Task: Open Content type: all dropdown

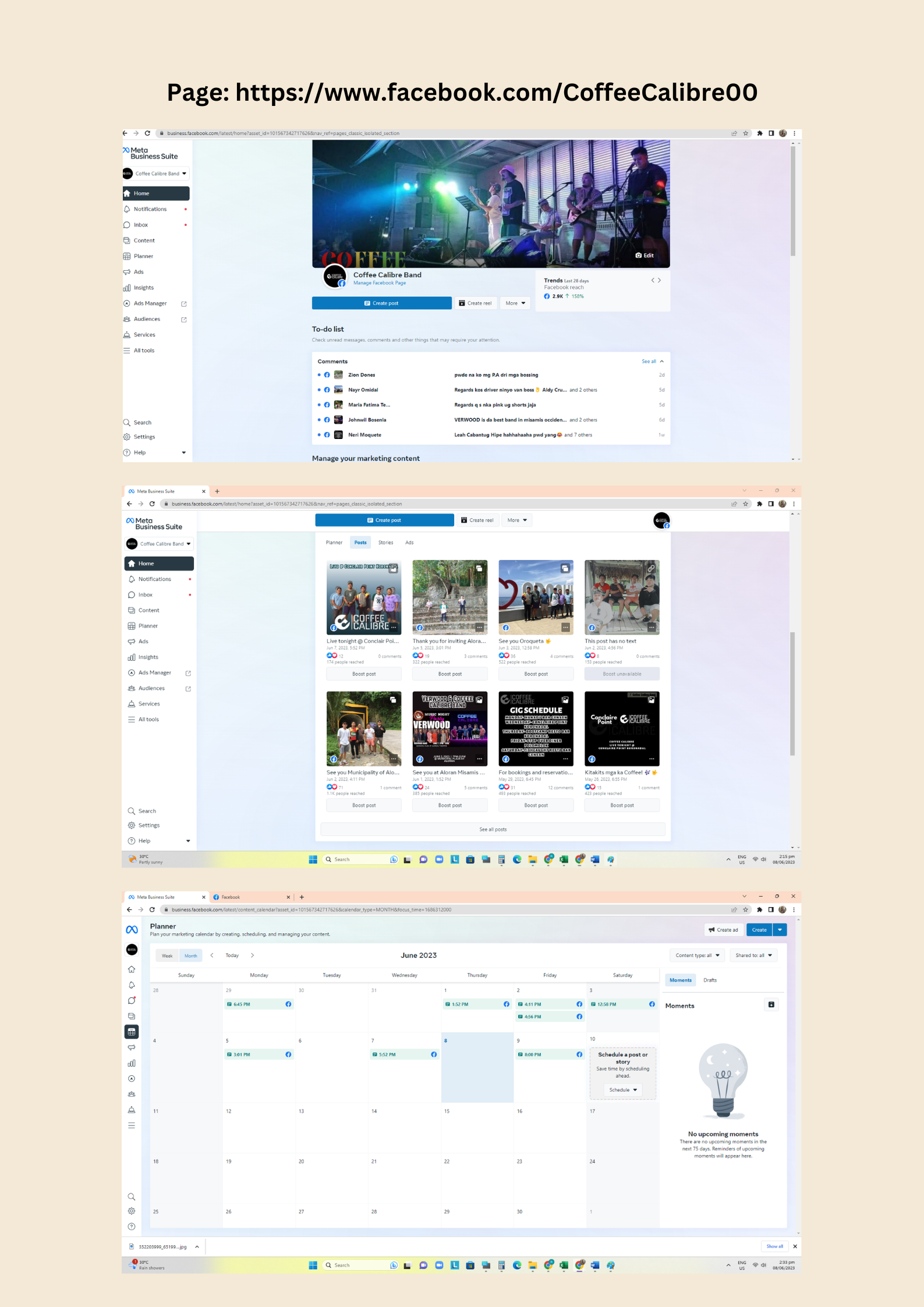Action: [698, 955]
